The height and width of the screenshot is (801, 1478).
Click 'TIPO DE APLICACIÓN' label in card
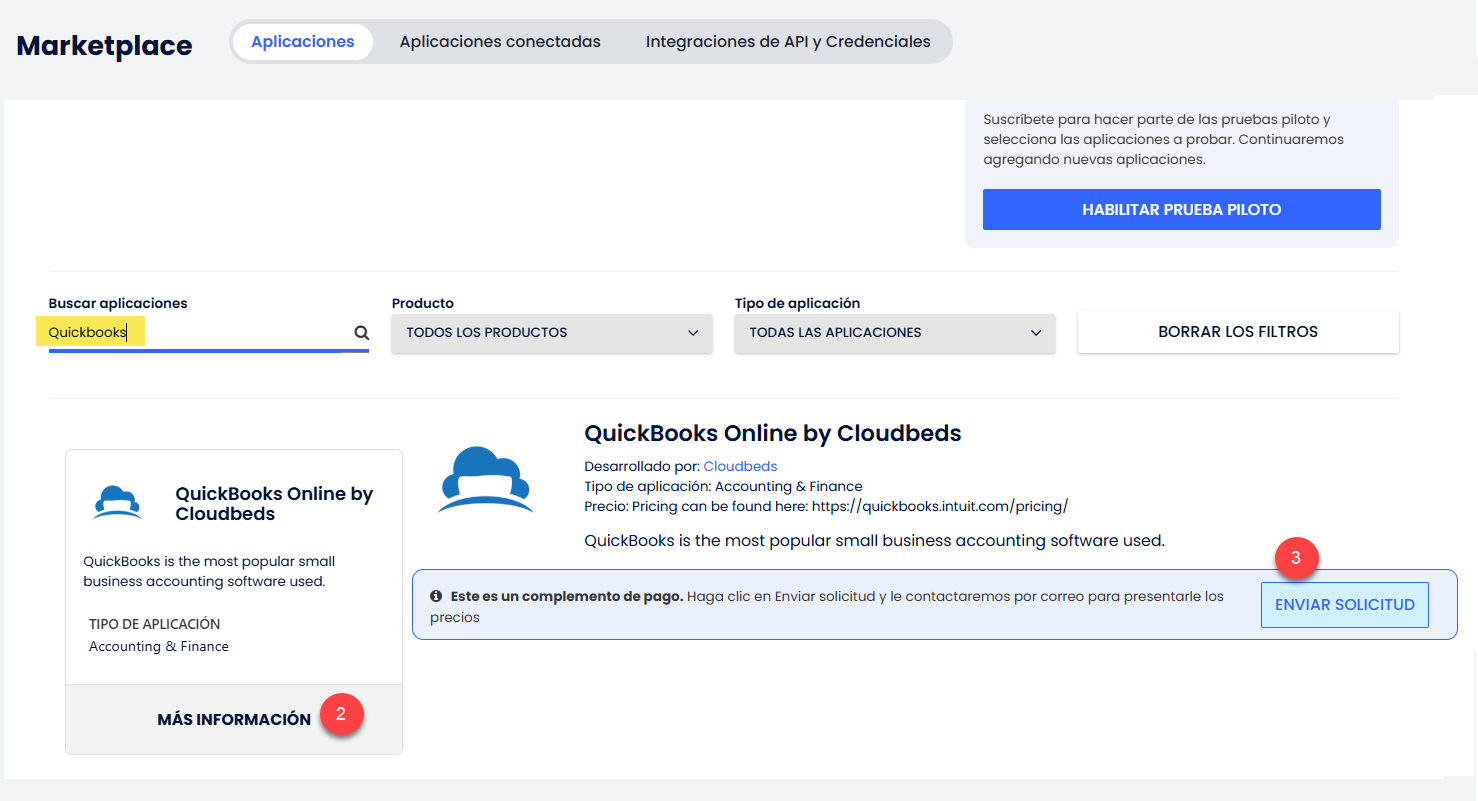[x=154, y=624]
